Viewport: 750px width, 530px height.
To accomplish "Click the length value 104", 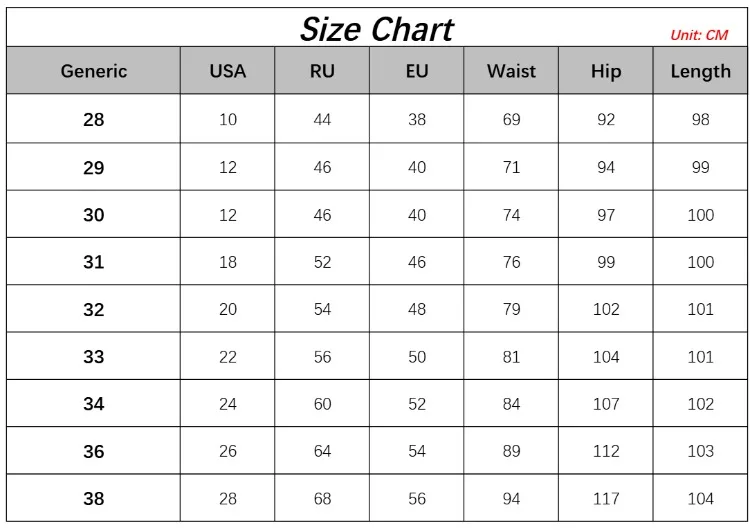I will (700, 499).
